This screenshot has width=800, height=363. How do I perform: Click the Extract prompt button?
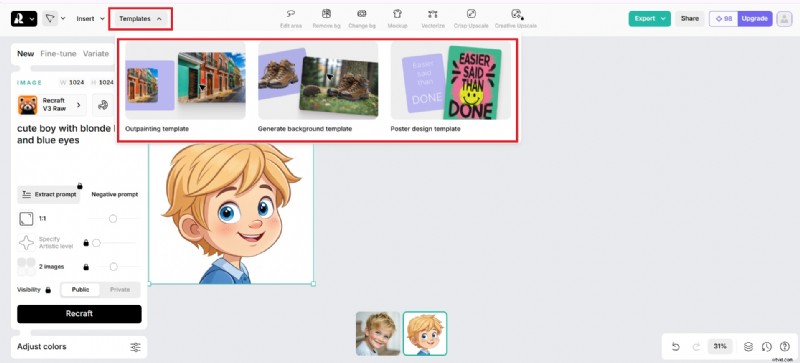click(x=49, y=195)
